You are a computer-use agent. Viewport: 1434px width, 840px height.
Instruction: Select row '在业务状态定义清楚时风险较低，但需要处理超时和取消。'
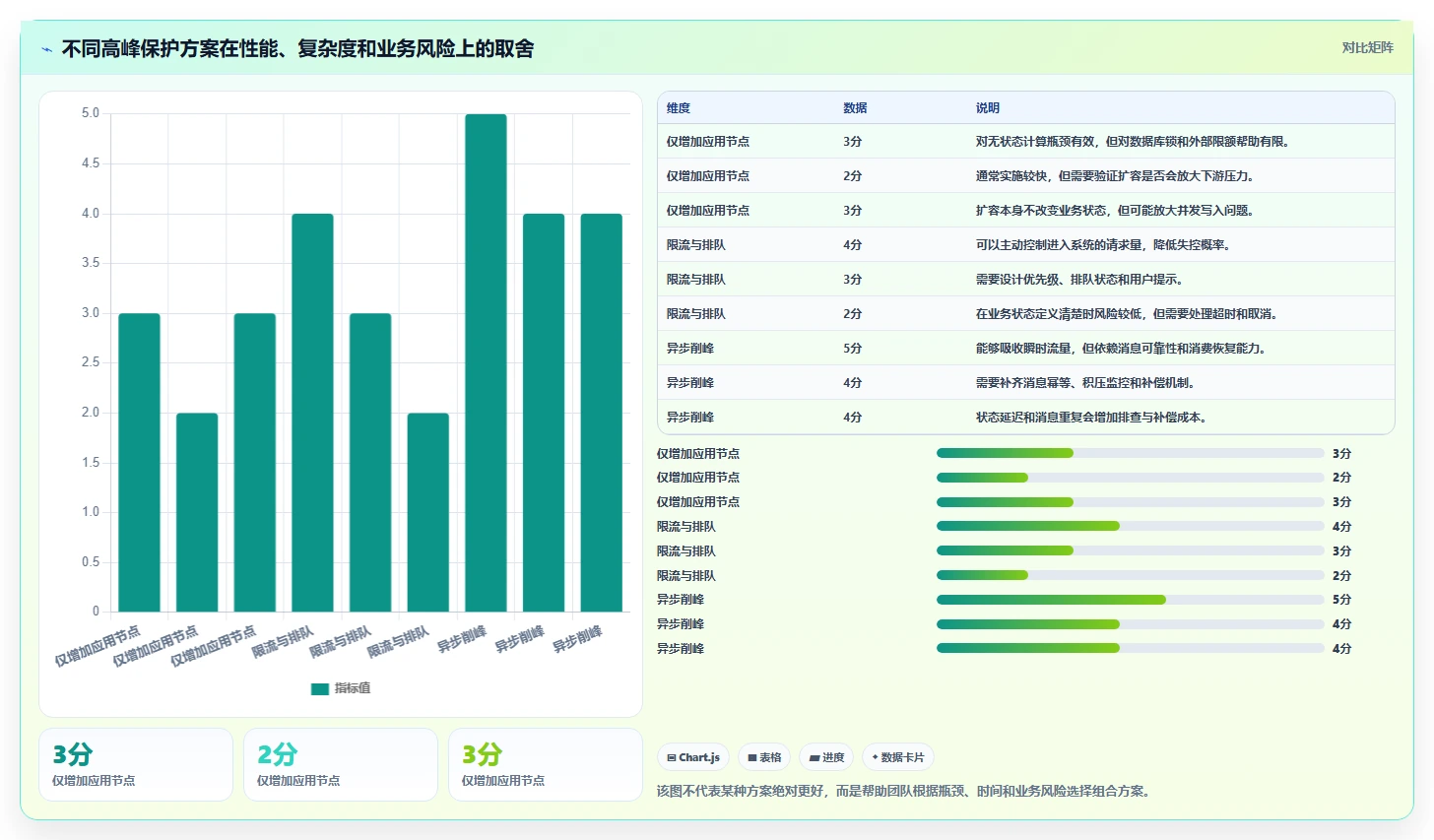click(1026, 314)
